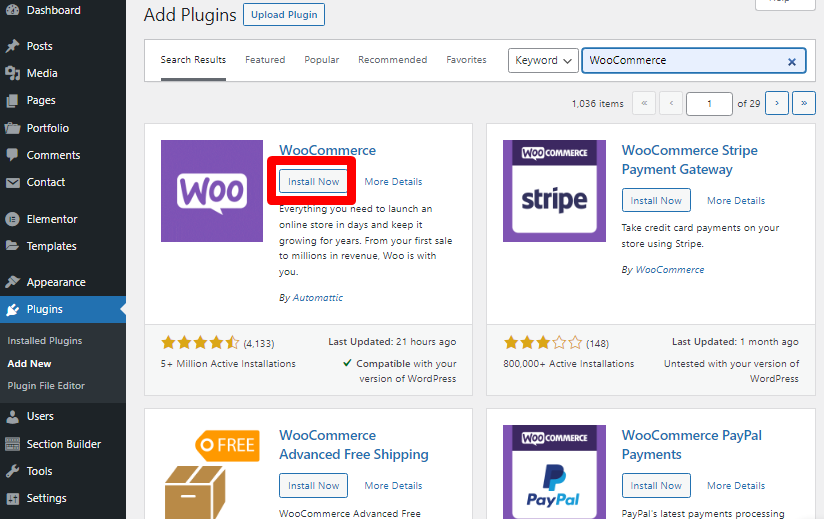The width and height of the screenshot is (824, 519).
Task: Click the Media library icon
Action: [12, 73]
